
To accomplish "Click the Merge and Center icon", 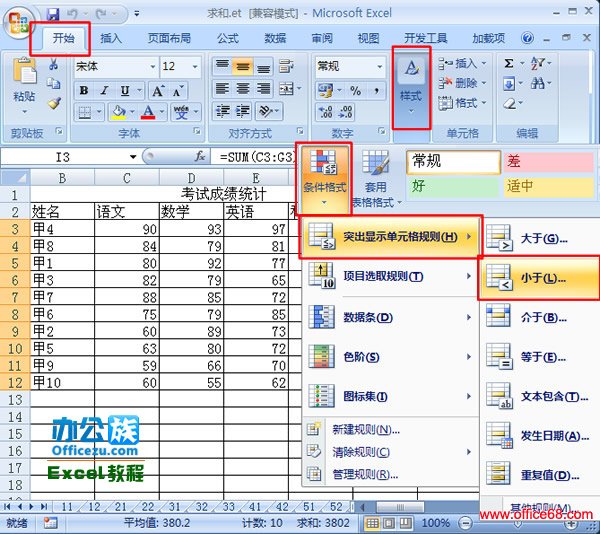I will tap(286, 89).
